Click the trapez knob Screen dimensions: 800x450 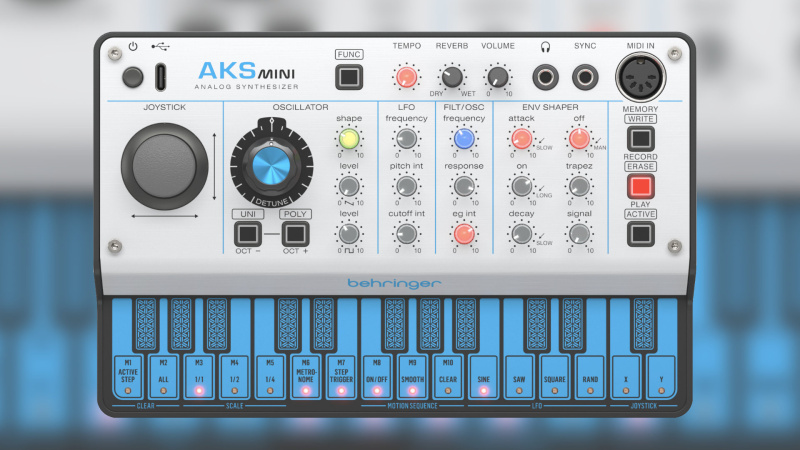(579, 186)
